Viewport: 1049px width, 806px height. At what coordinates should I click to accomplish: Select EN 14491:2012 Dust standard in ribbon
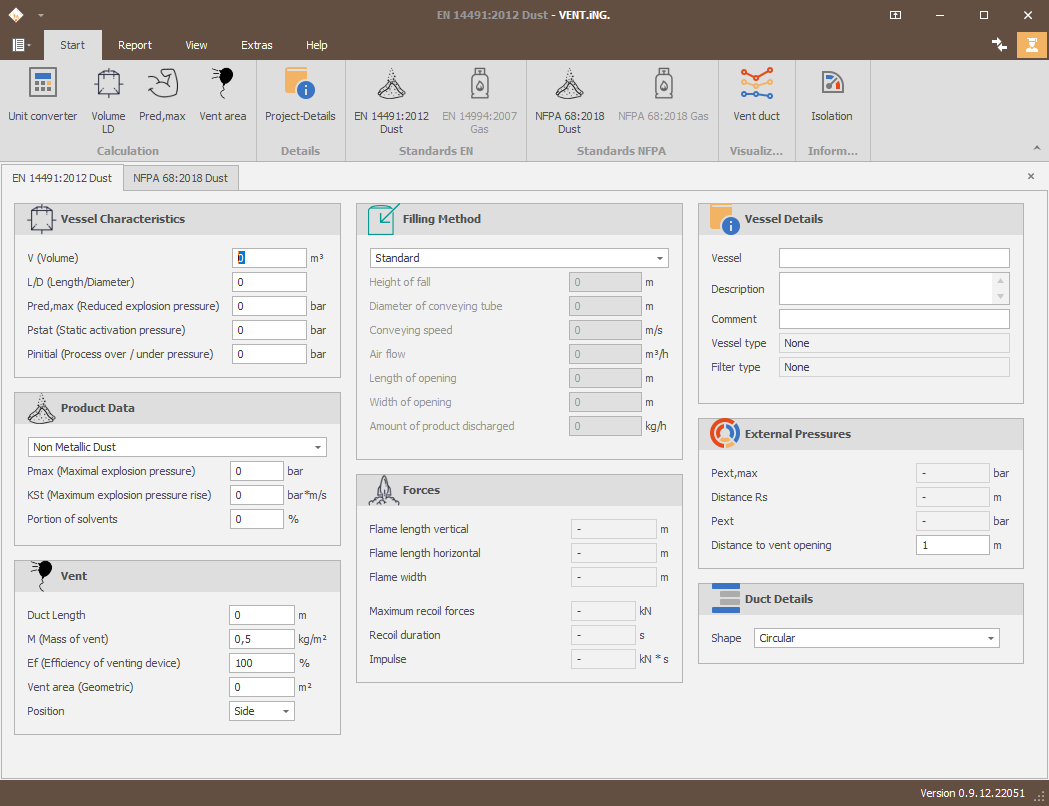click(391, 101)
